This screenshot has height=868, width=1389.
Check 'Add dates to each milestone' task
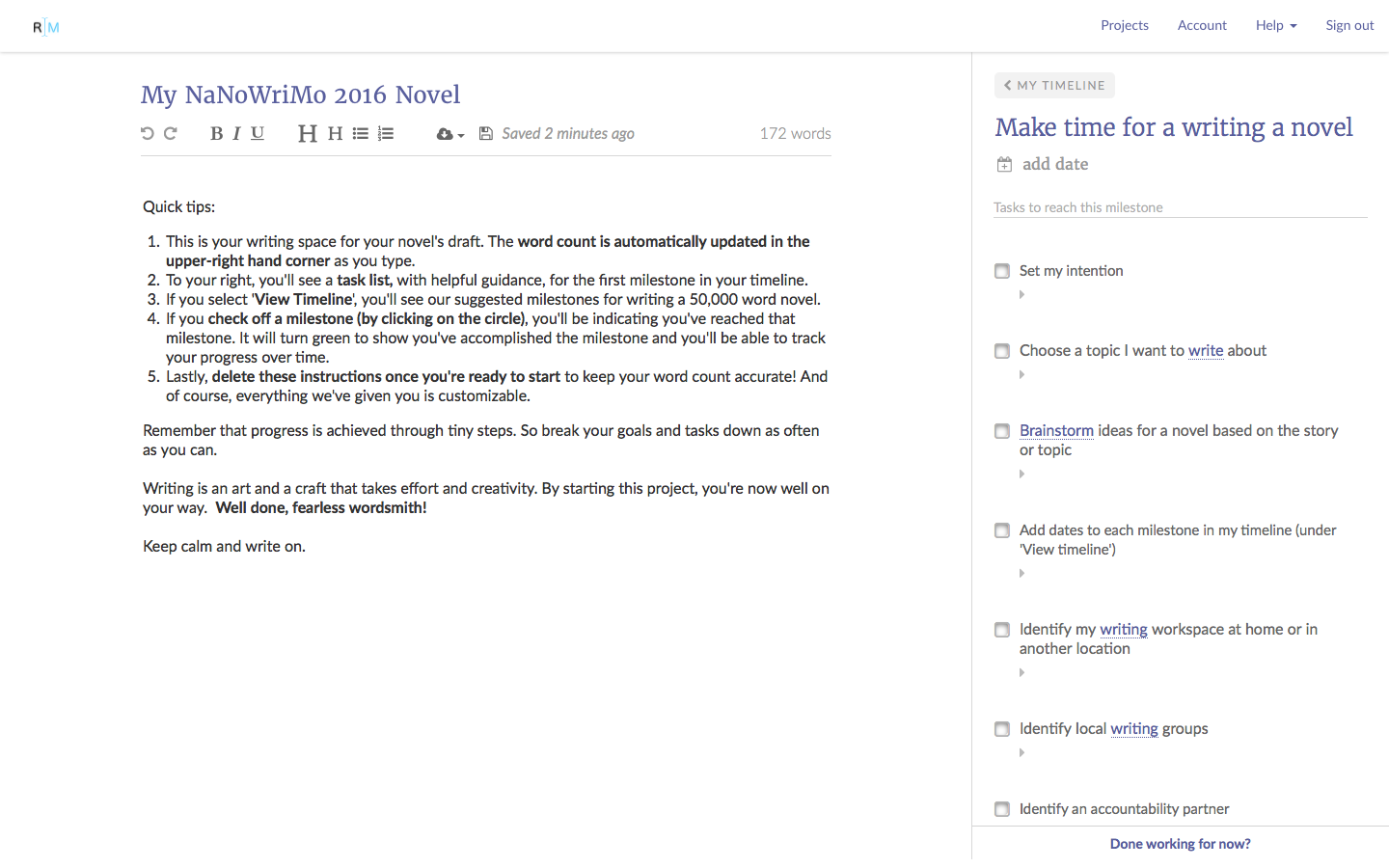(x=1002, y=530)
